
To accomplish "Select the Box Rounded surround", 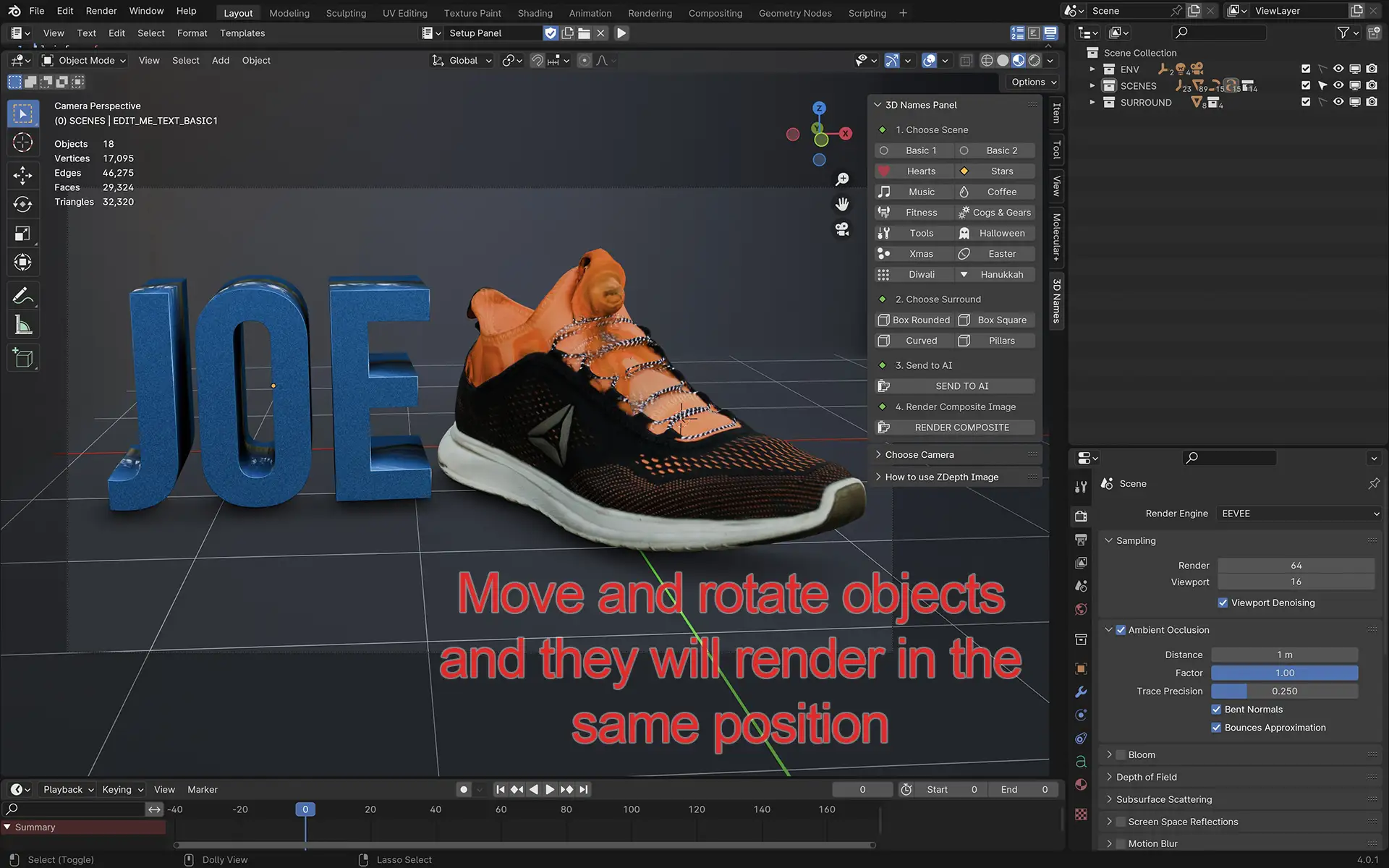I will pos(914,320).
